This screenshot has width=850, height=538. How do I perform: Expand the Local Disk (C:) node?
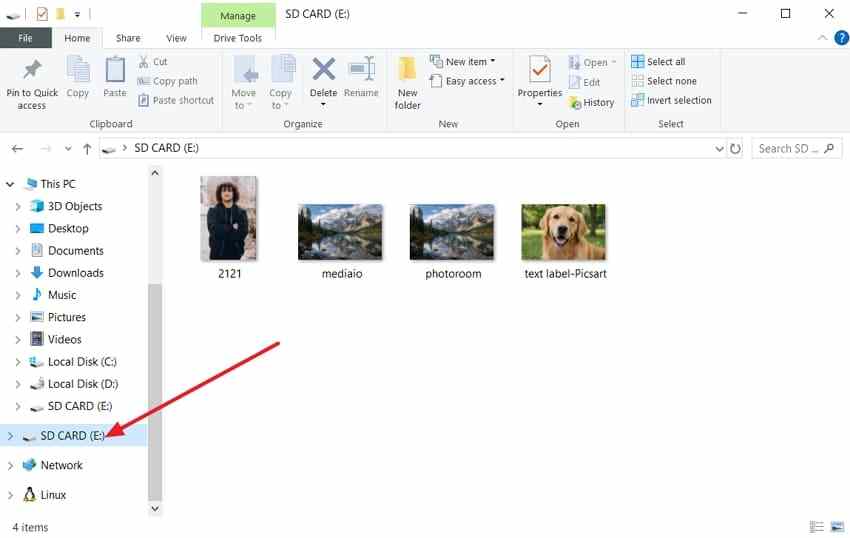(x=17, y=362)
